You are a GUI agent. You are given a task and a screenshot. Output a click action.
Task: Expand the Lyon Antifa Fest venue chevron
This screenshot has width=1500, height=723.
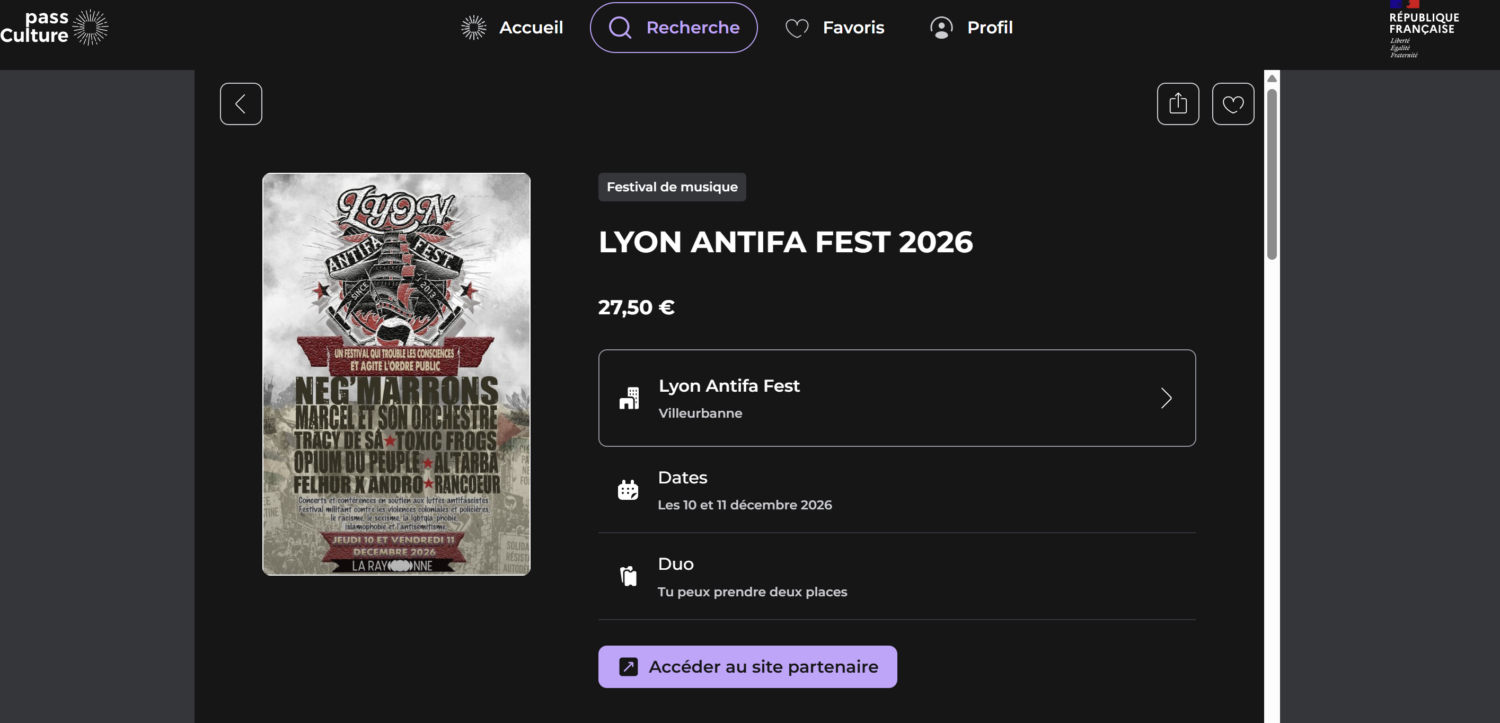1166,398
